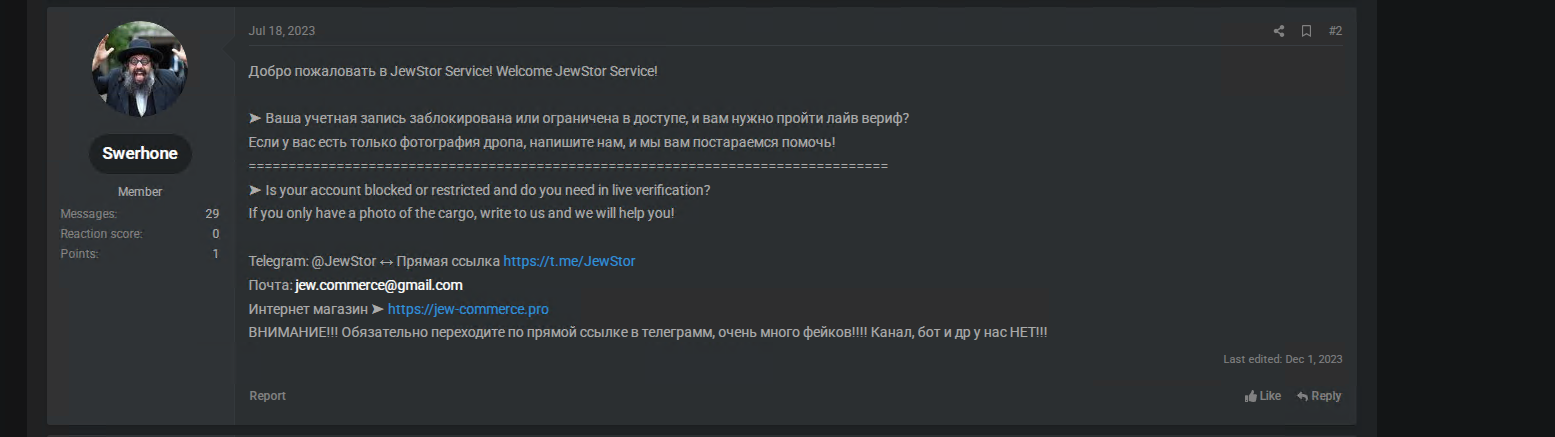Open the Swerhone username profile

pyautogui.click(x=140, y=154)
